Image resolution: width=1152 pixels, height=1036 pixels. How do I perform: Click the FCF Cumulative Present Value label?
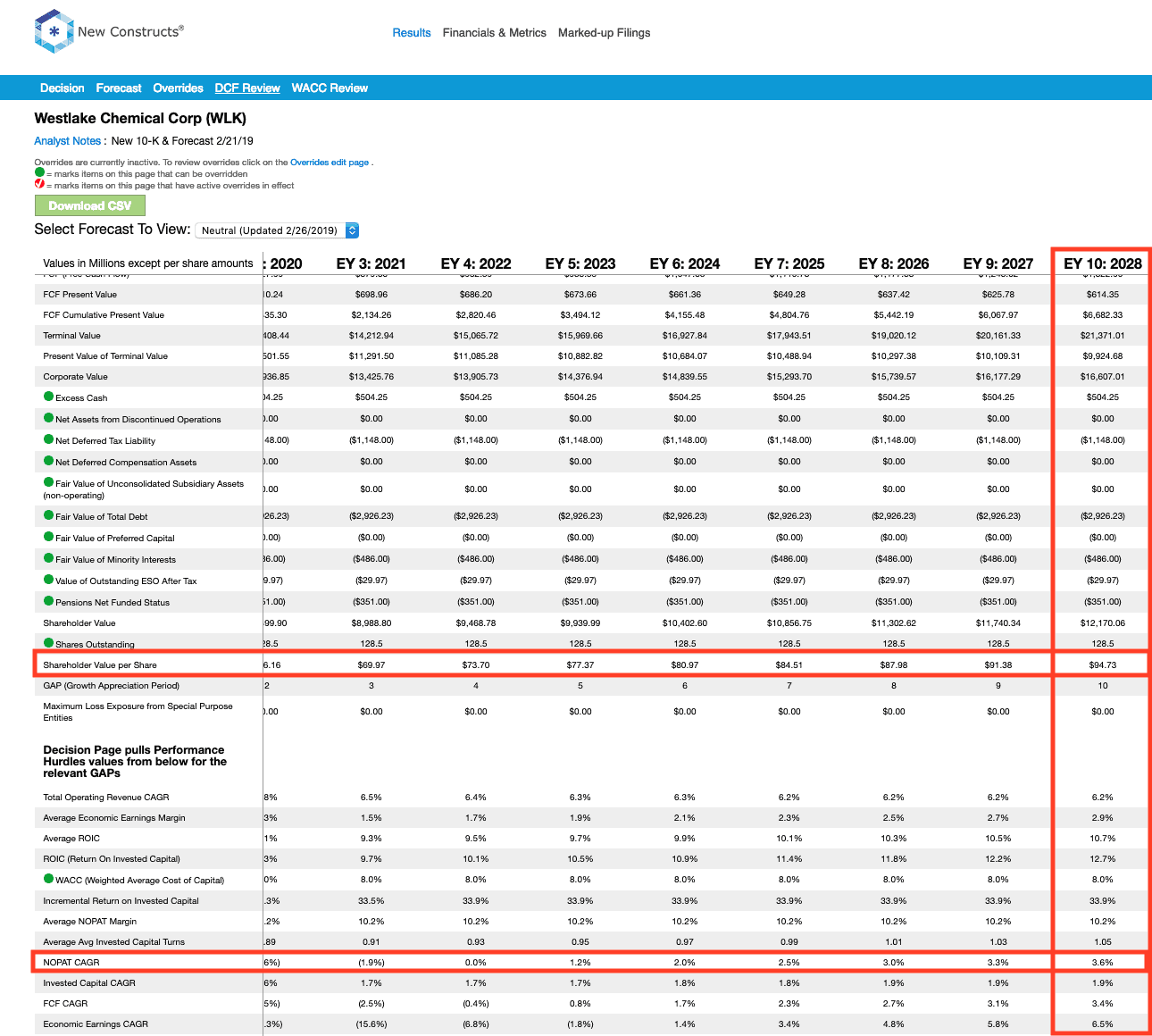coord(104,315)
